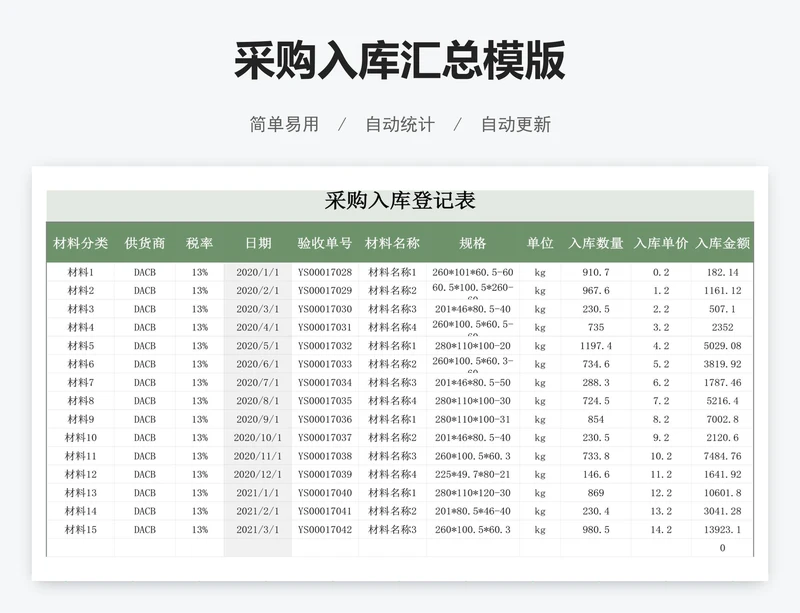This screenshot has height=613, width=800.
Task: Select amount cell 182.14
Action: coord(722,272)
